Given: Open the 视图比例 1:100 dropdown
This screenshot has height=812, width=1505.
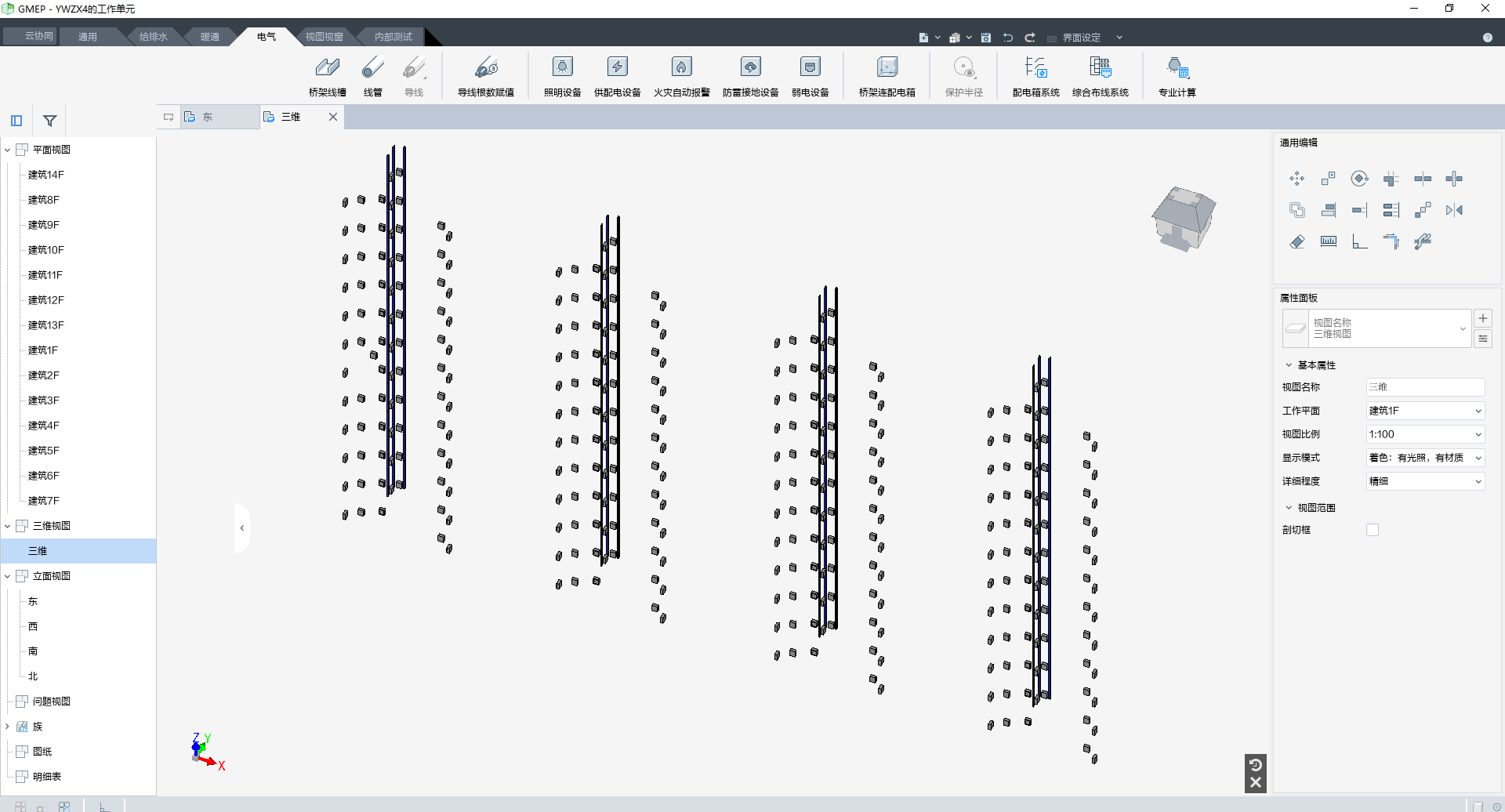Looking at the screenshot, I should pos(1425,434).
